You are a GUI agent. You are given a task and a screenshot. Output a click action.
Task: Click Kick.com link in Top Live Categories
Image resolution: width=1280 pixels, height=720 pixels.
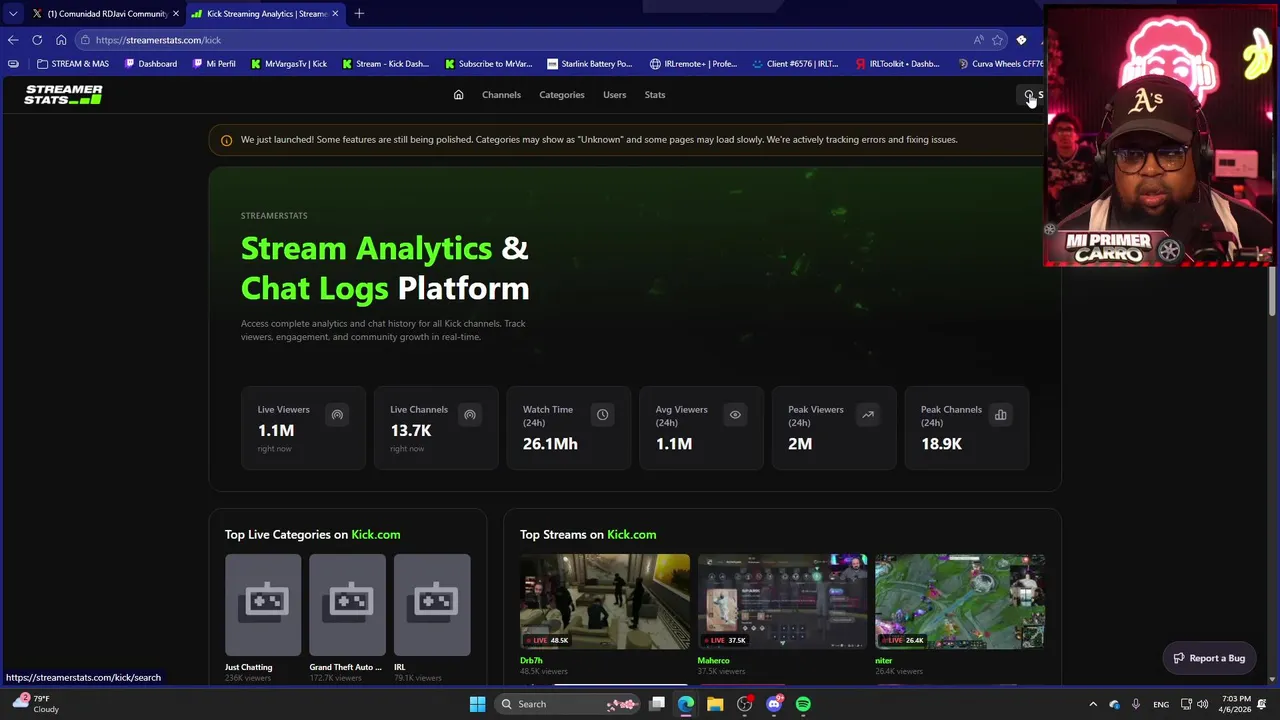coord(376,535)
